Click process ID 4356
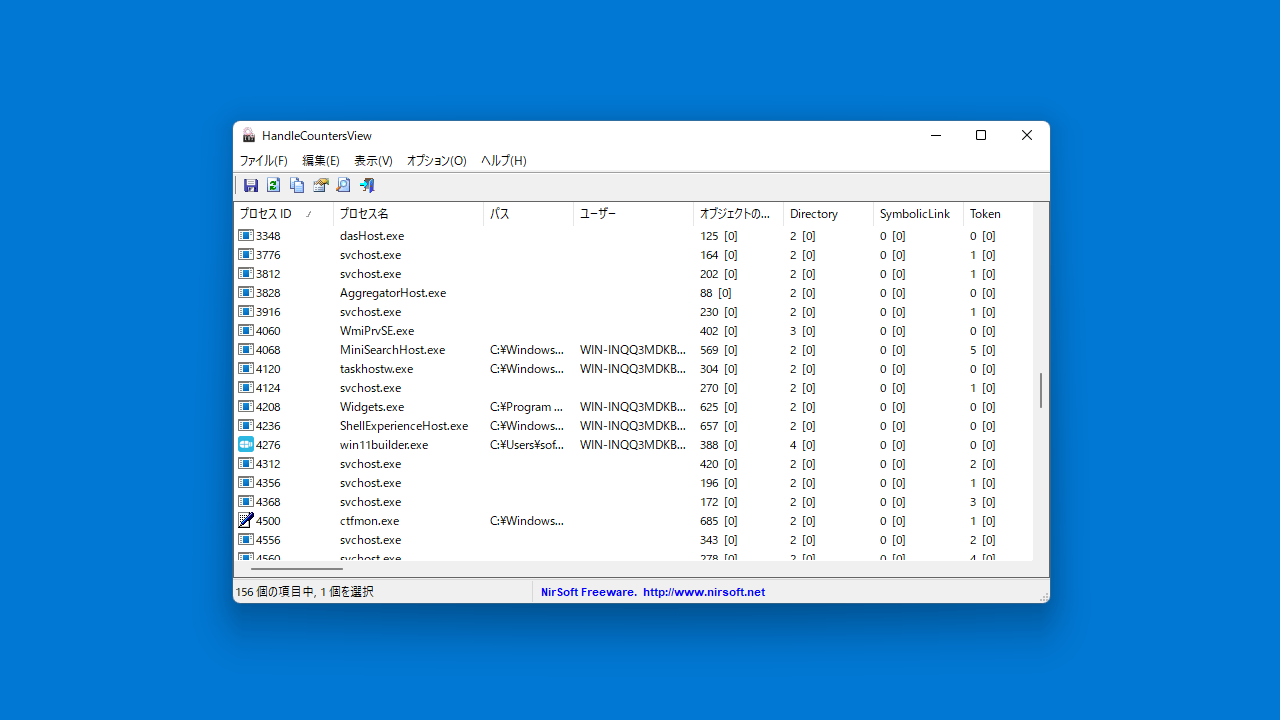This screenshot has height=720, width=1280. pos(268,483)
